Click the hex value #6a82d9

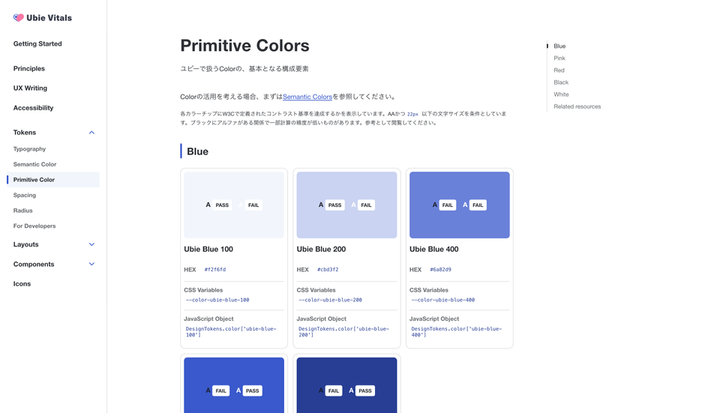pyautogui.click(x=440, y=270)
